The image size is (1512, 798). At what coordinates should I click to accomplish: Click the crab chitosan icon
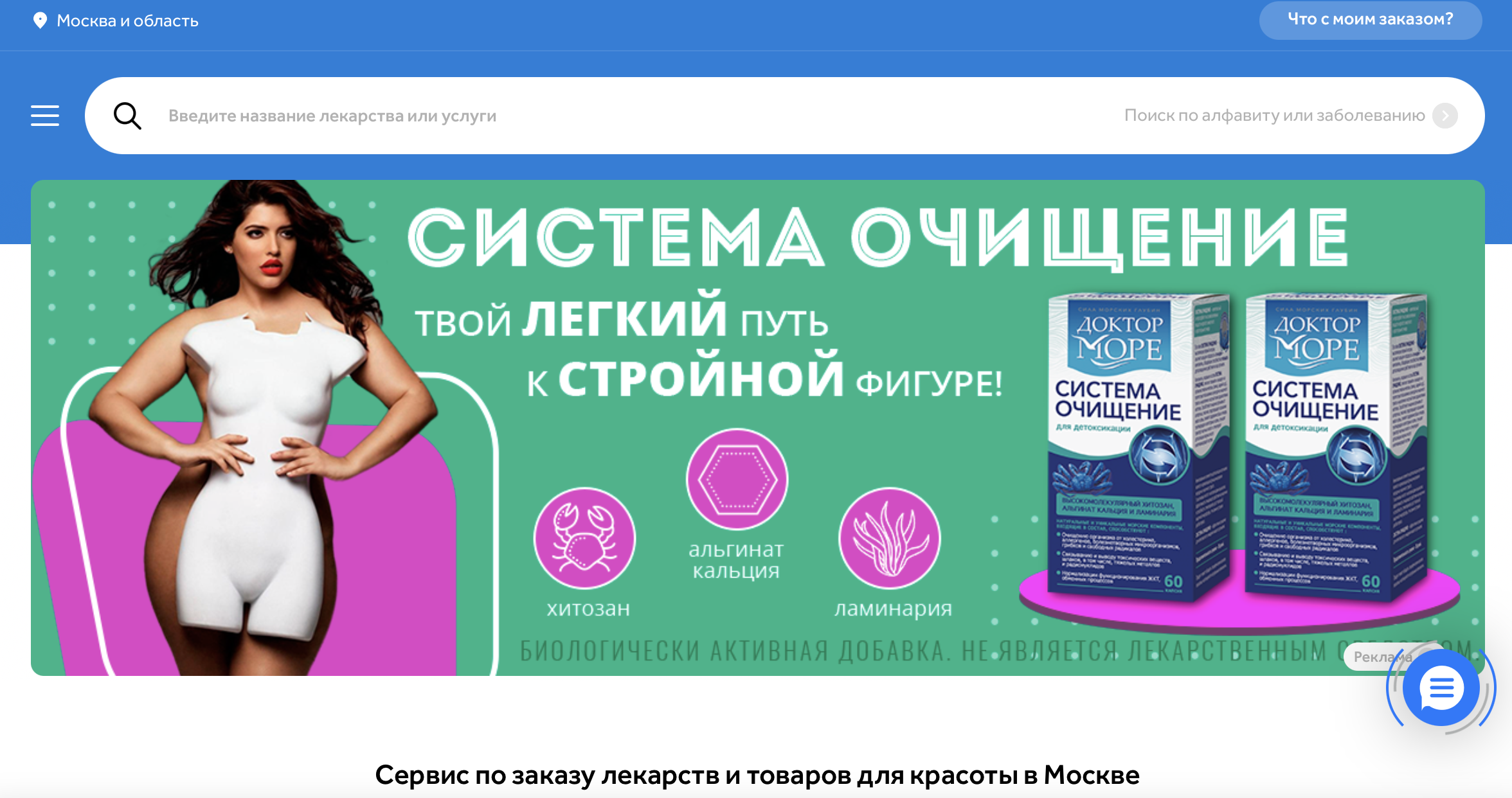(x=584, y=538)
